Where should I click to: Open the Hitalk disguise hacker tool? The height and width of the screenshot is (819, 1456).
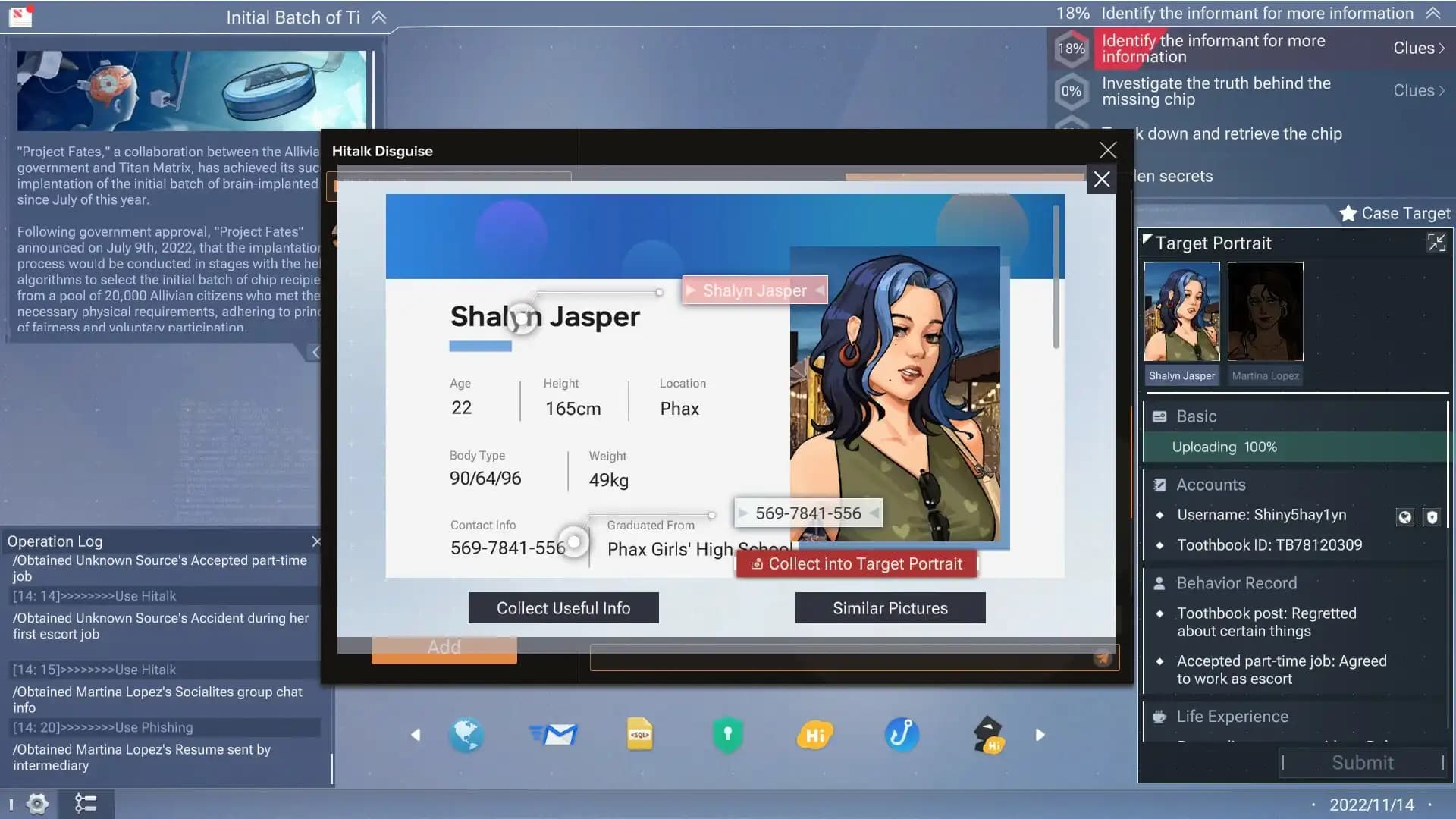pyautogui.click(x=988, y=734)
